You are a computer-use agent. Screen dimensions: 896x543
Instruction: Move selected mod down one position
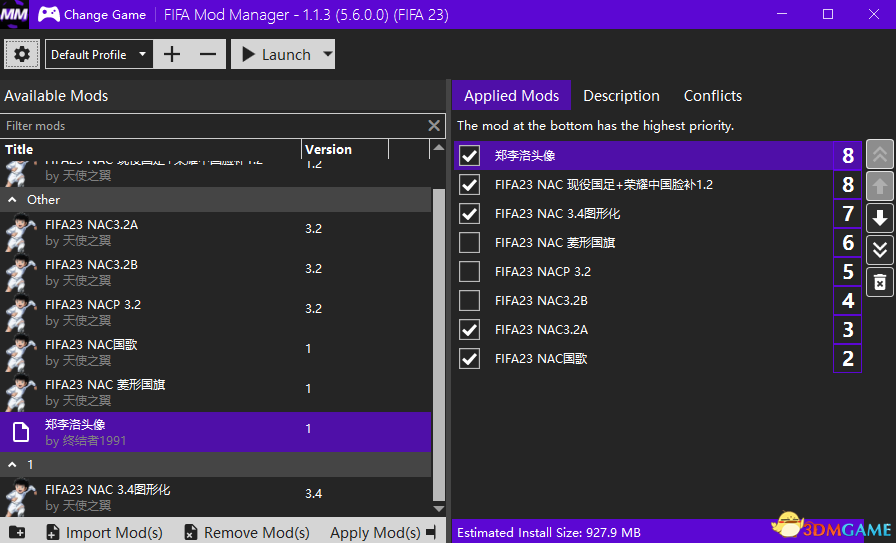878,218
